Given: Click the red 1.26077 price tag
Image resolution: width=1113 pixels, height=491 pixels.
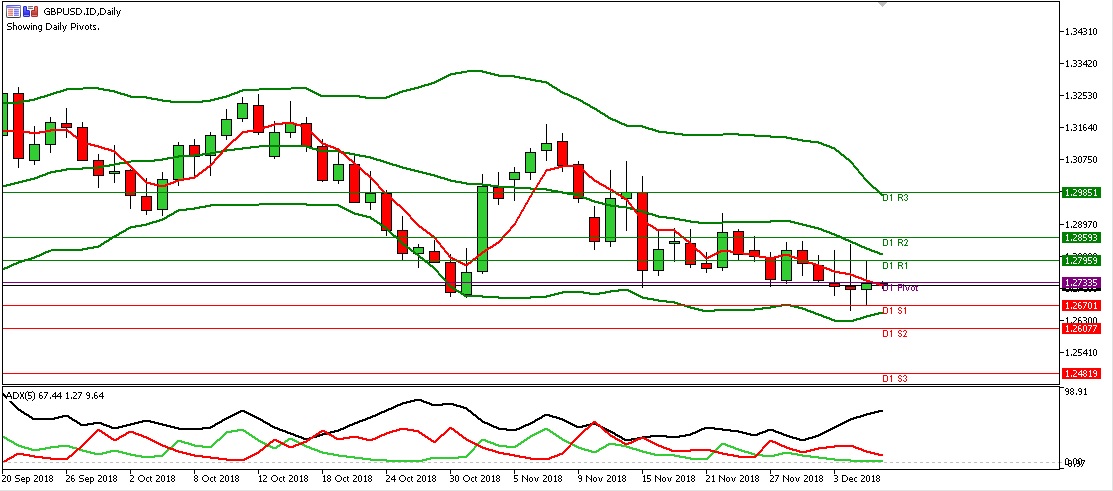Looking at the screenshot, I should click(x=1083, y=328).
